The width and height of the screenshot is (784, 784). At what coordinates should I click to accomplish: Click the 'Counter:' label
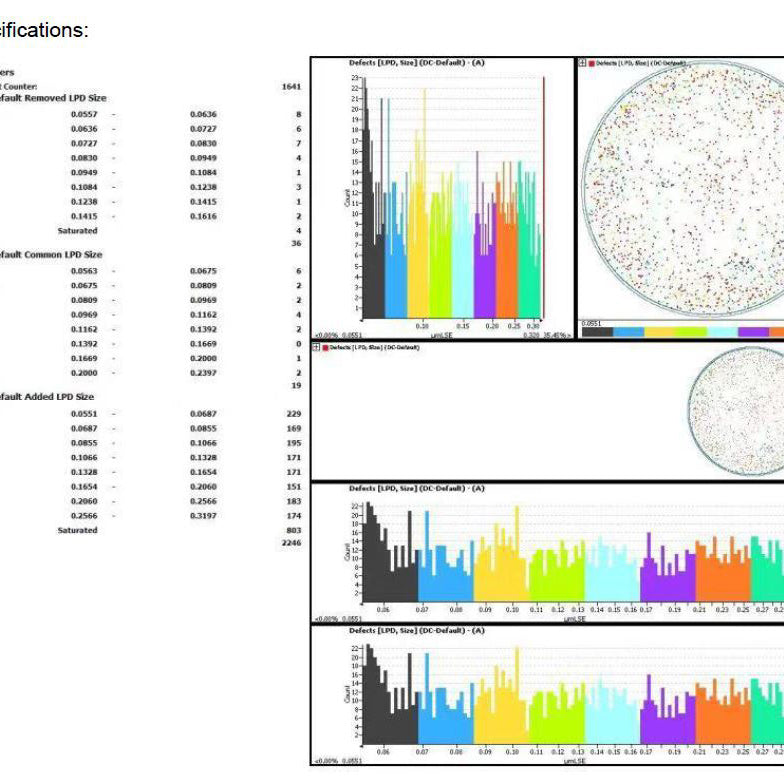pos(20,86)
